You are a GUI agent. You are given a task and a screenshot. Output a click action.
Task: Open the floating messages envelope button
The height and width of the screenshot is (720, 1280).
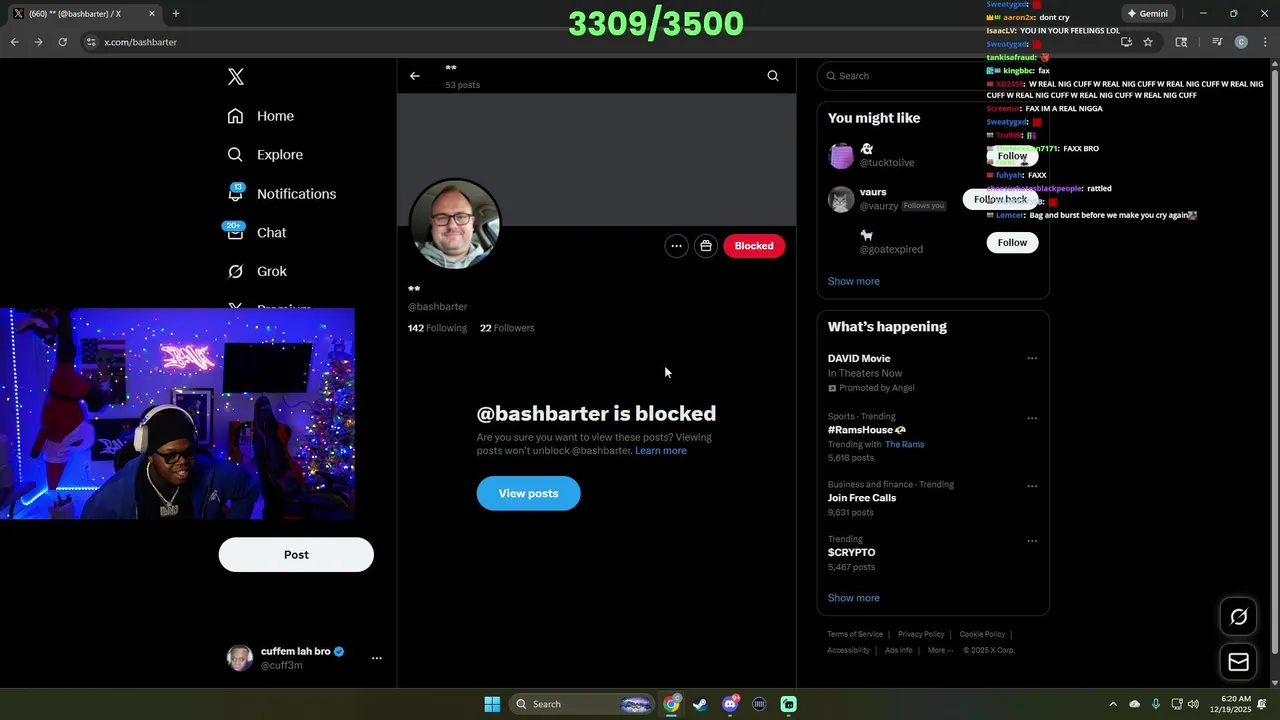coord(1238,662)
